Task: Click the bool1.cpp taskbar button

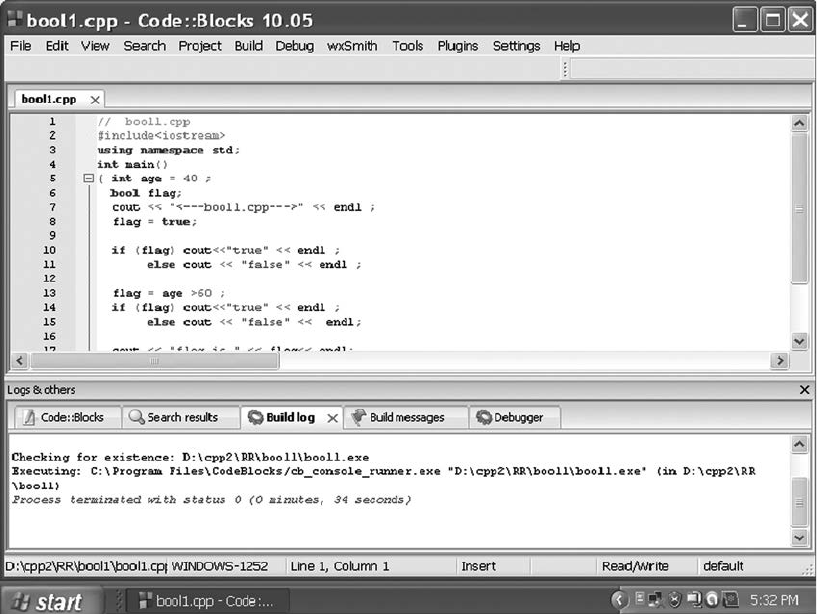Action: point(207,601)
